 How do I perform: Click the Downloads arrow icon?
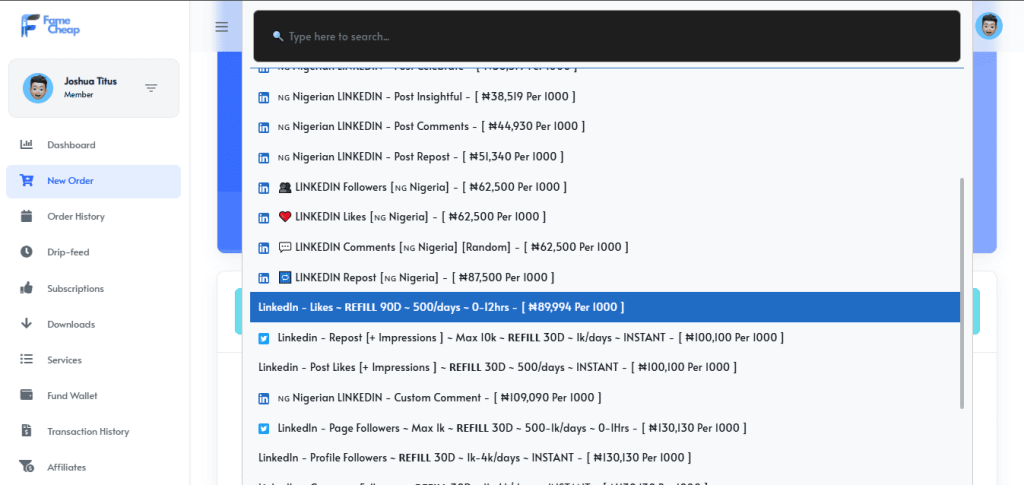(x=27, y=324)
